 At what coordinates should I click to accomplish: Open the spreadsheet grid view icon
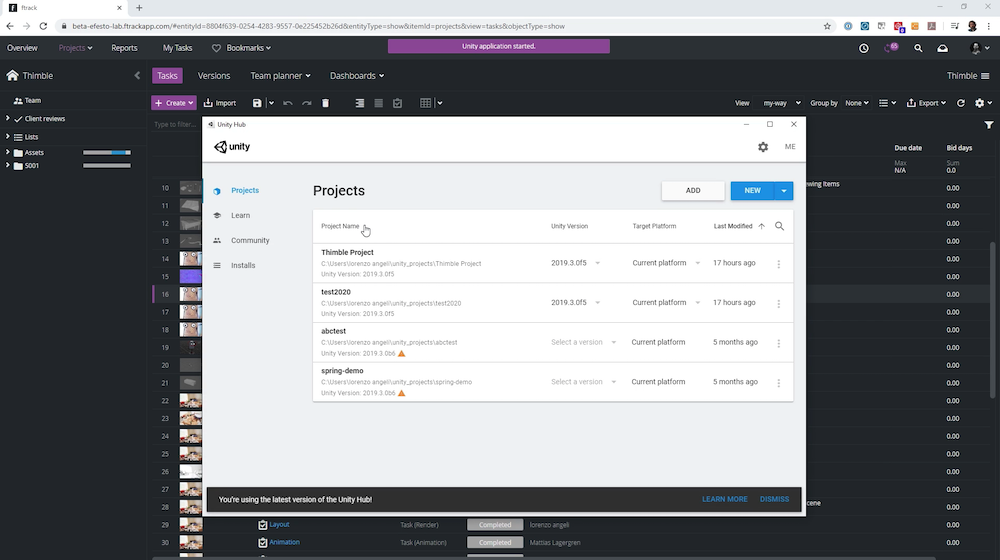tap(425, 103)
